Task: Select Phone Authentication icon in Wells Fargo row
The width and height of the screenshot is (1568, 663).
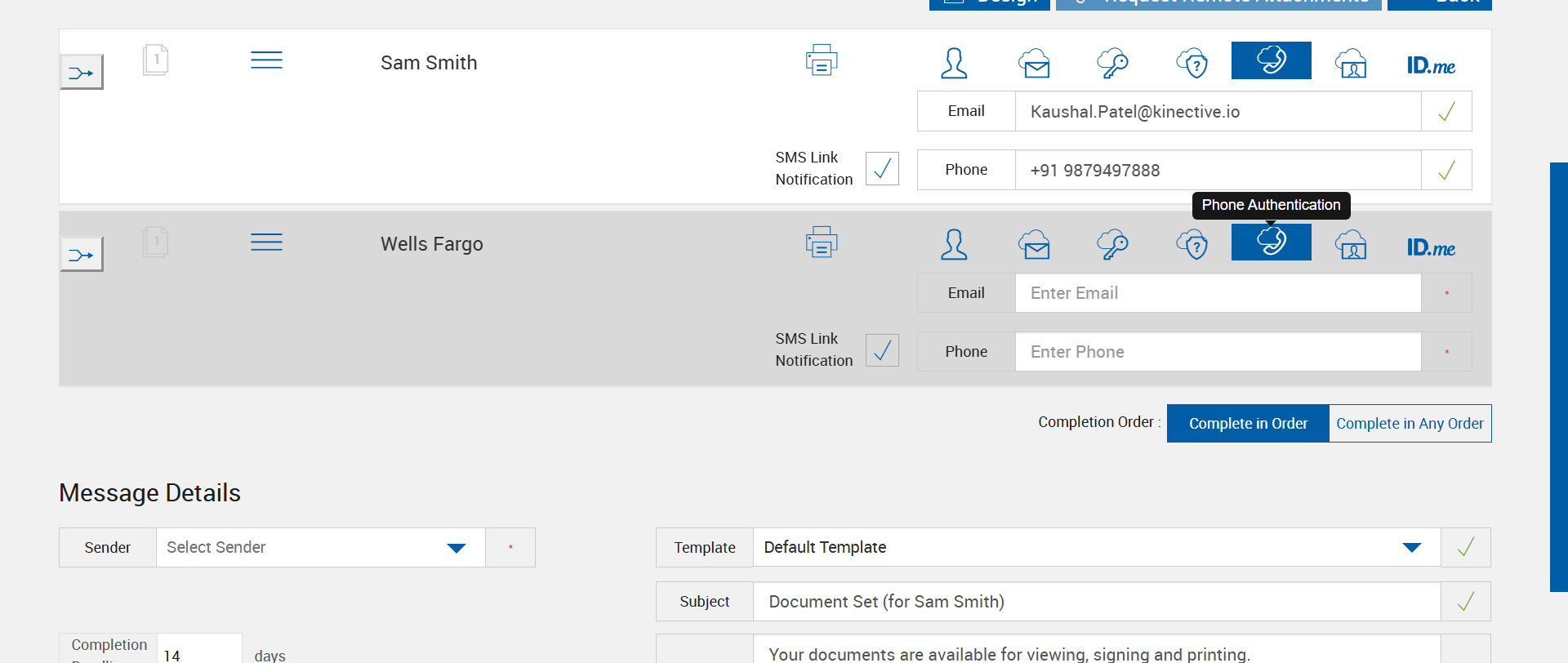Action: [1271, 243]
